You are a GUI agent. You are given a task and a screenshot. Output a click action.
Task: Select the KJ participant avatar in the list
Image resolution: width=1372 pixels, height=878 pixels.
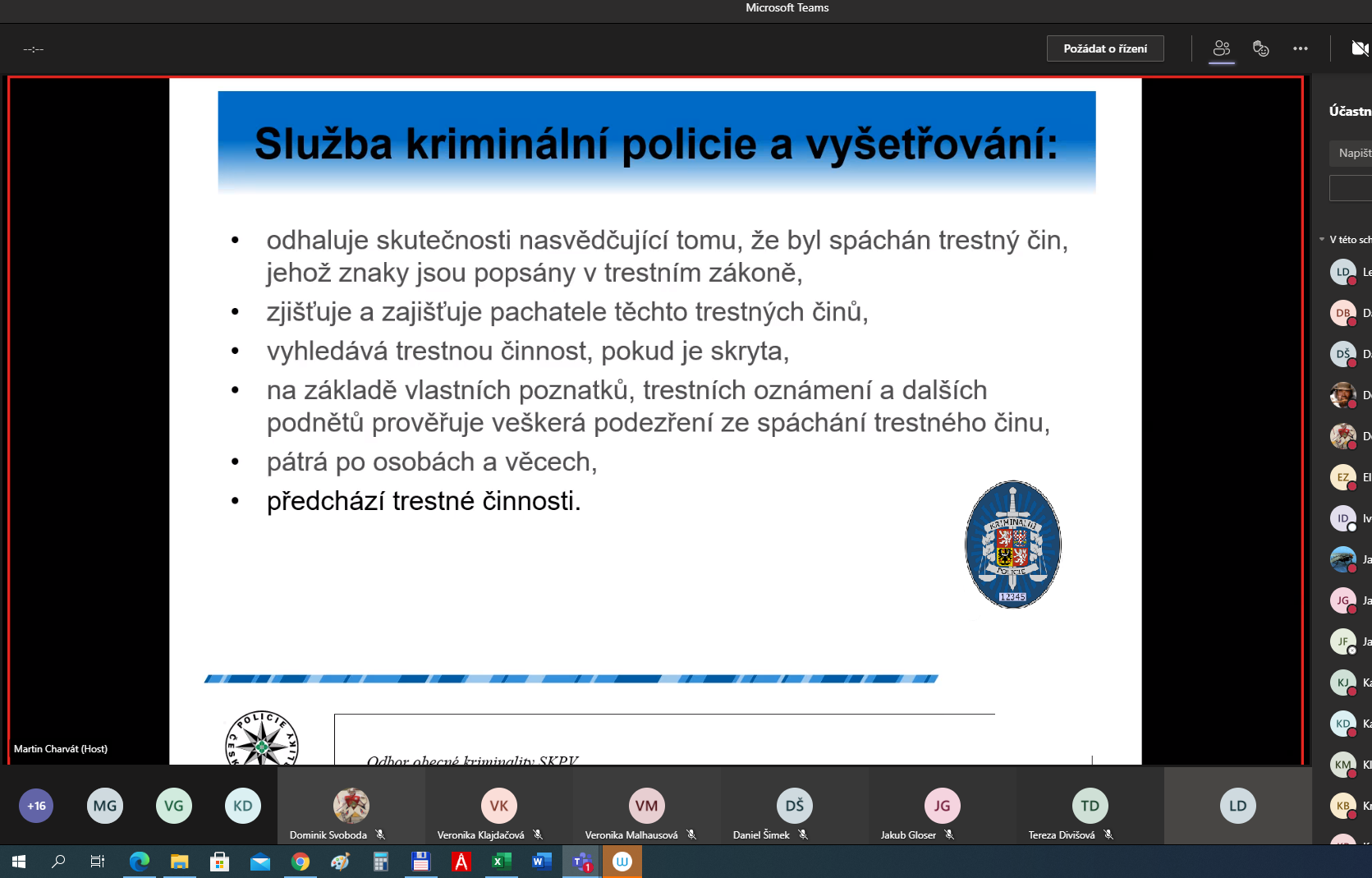tap(1343, 683)
